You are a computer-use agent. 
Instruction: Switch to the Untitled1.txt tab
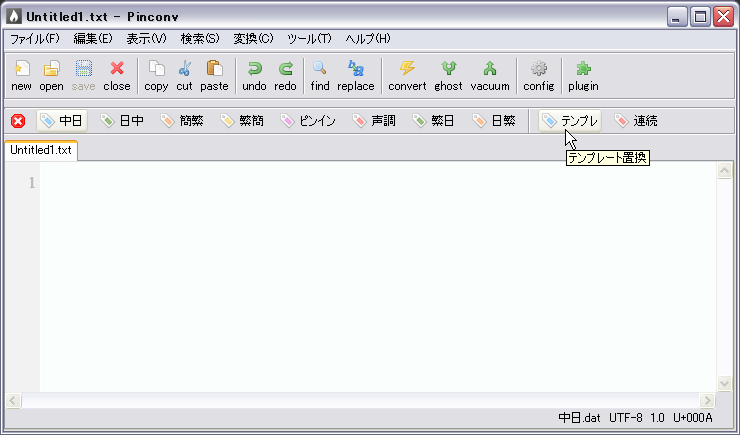[x=41, y=150]
